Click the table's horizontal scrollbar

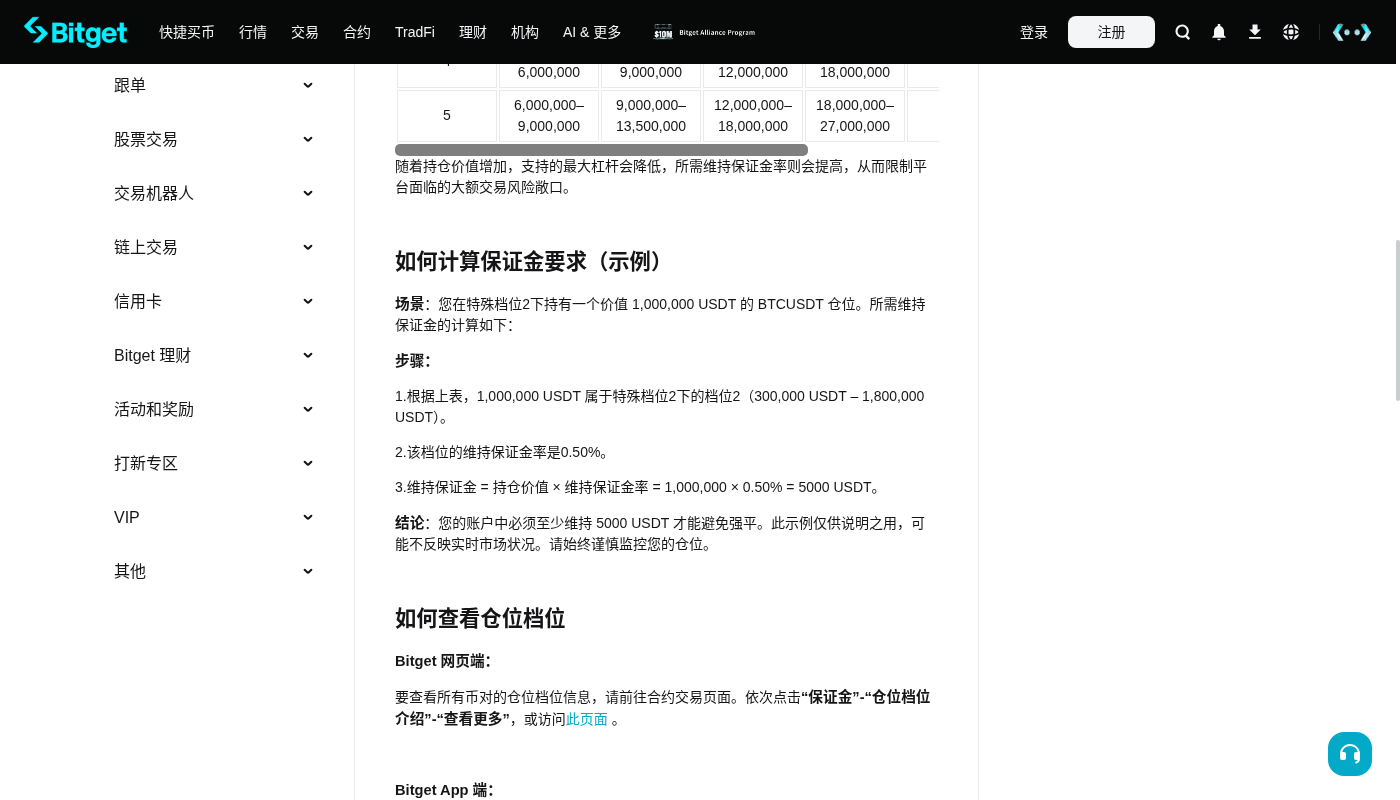click(x=601, y=150)
